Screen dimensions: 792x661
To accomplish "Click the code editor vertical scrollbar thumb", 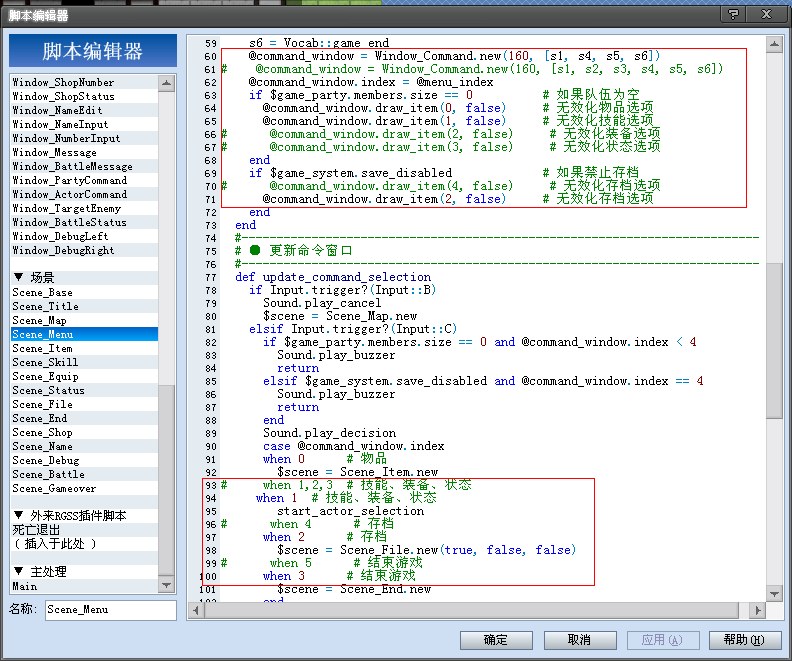I will (x=774, y=341).
